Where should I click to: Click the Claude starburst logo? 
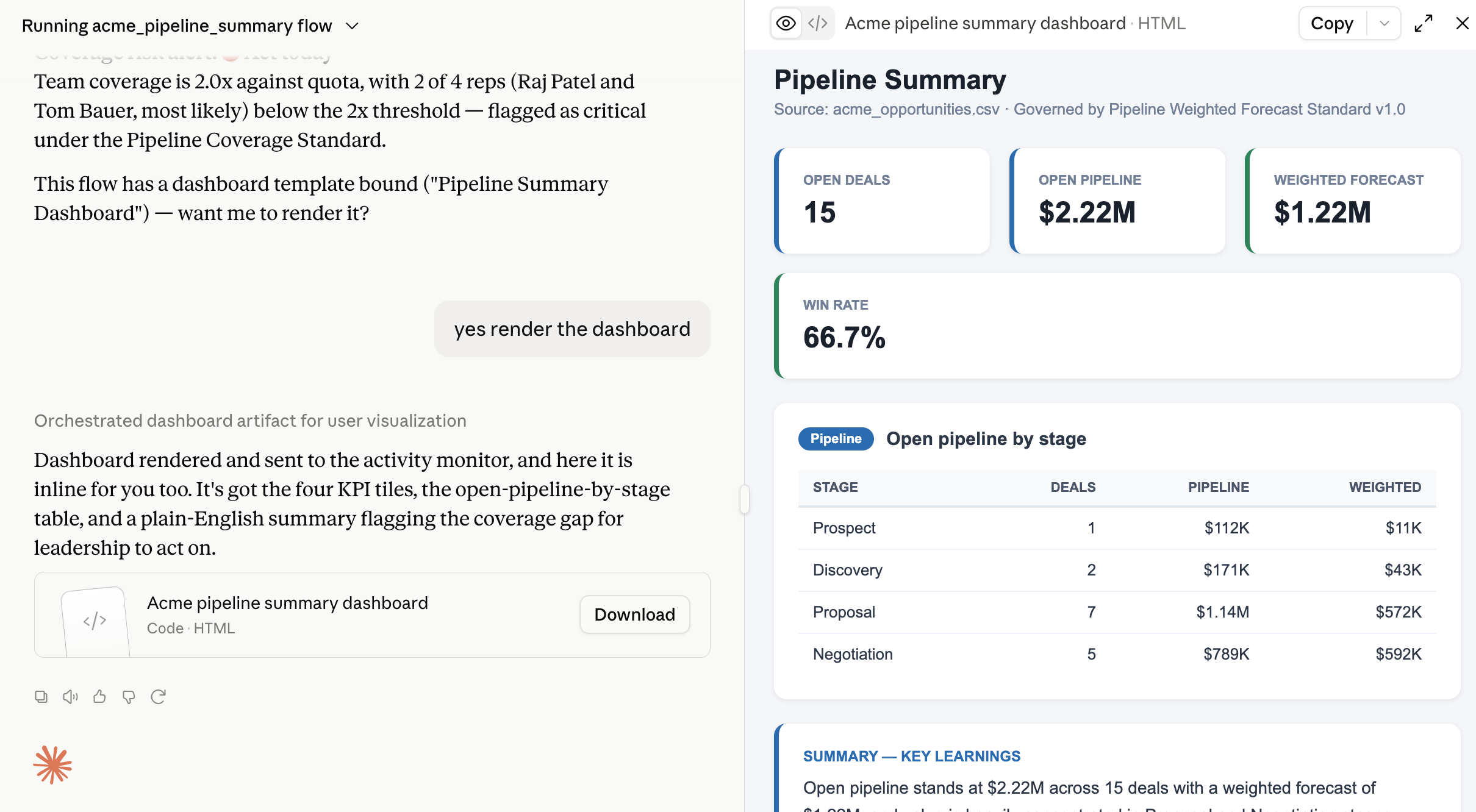coord(52,764)
